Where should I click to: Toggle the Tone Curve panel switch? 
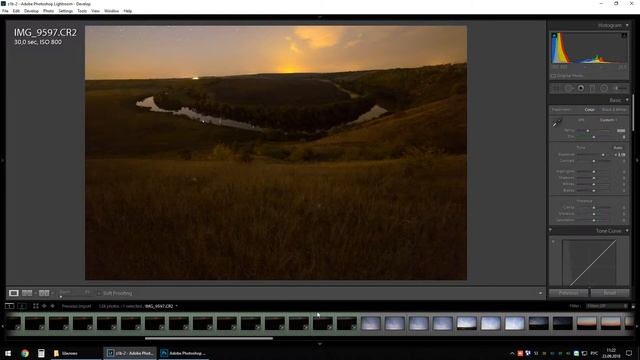tap(550, 230)
